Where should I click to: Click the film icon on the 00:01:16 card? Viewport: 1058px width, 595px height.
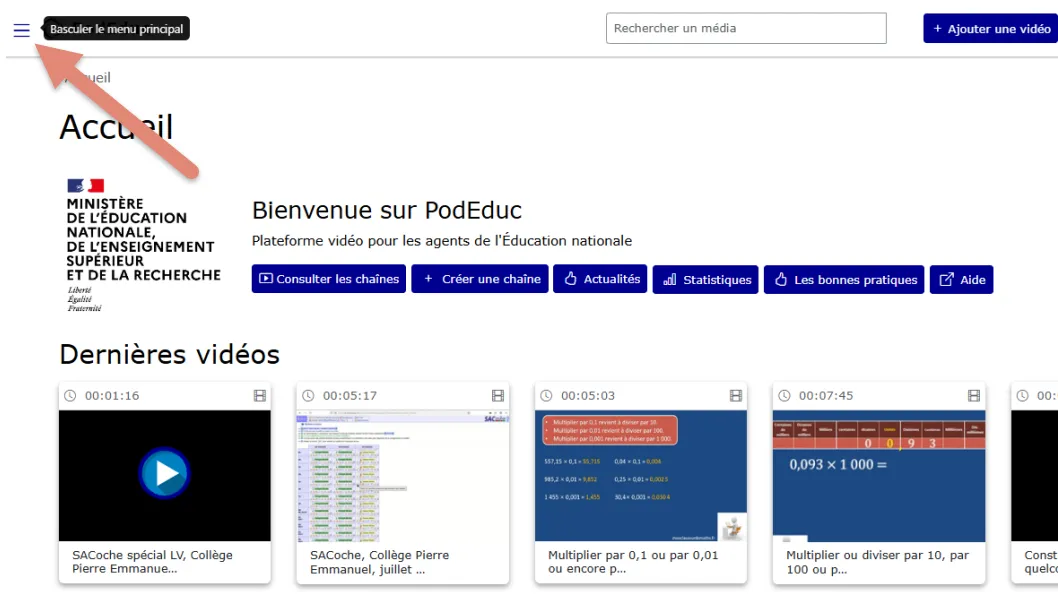(260, 396)
